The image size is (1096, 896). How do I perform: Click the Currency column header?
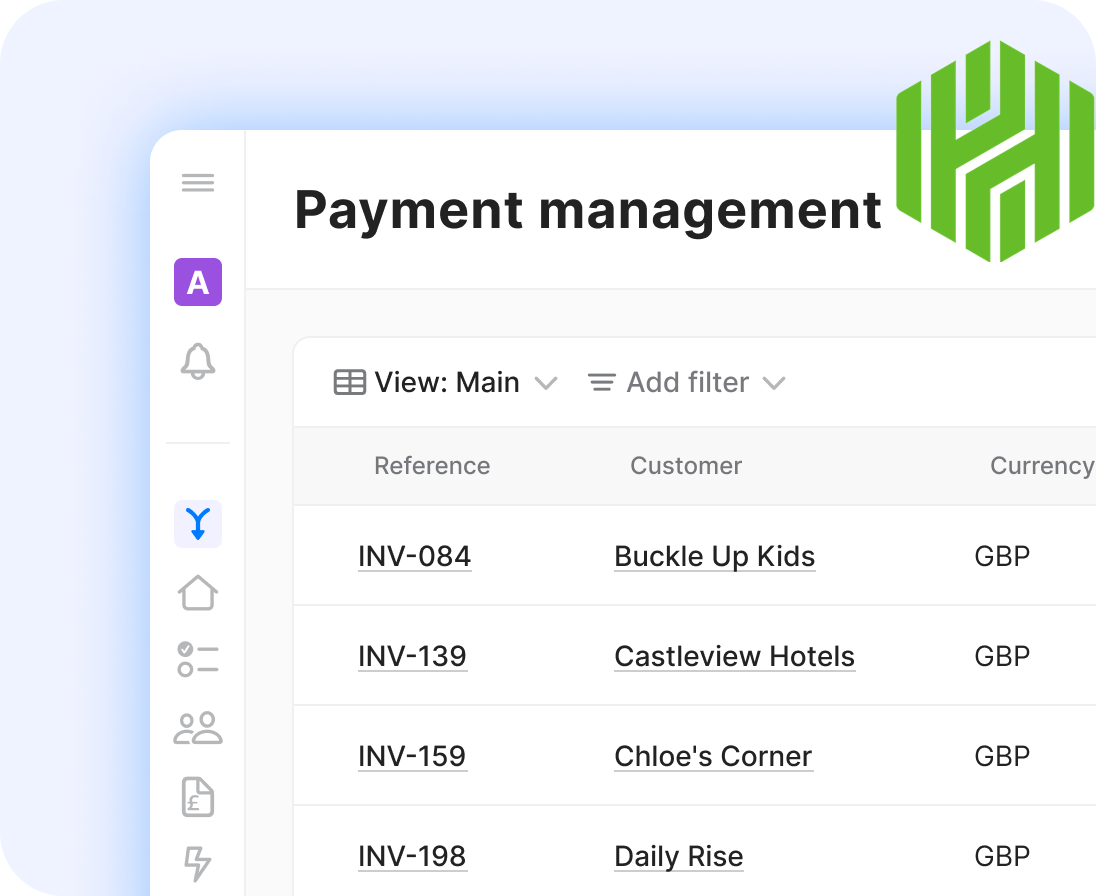pos(1040,466)
